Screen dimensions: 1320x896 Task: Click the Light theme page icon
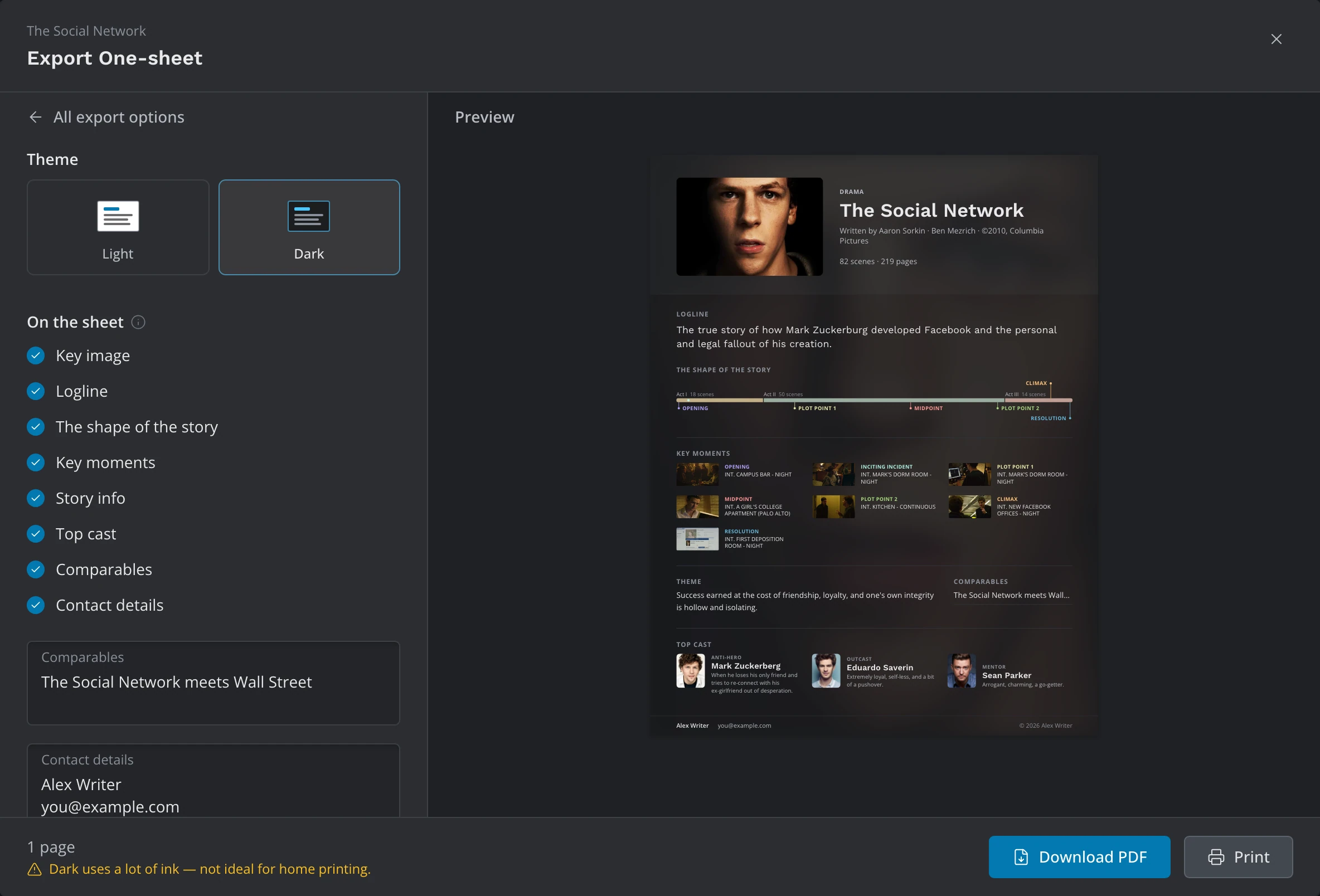[x=118, y=216]
